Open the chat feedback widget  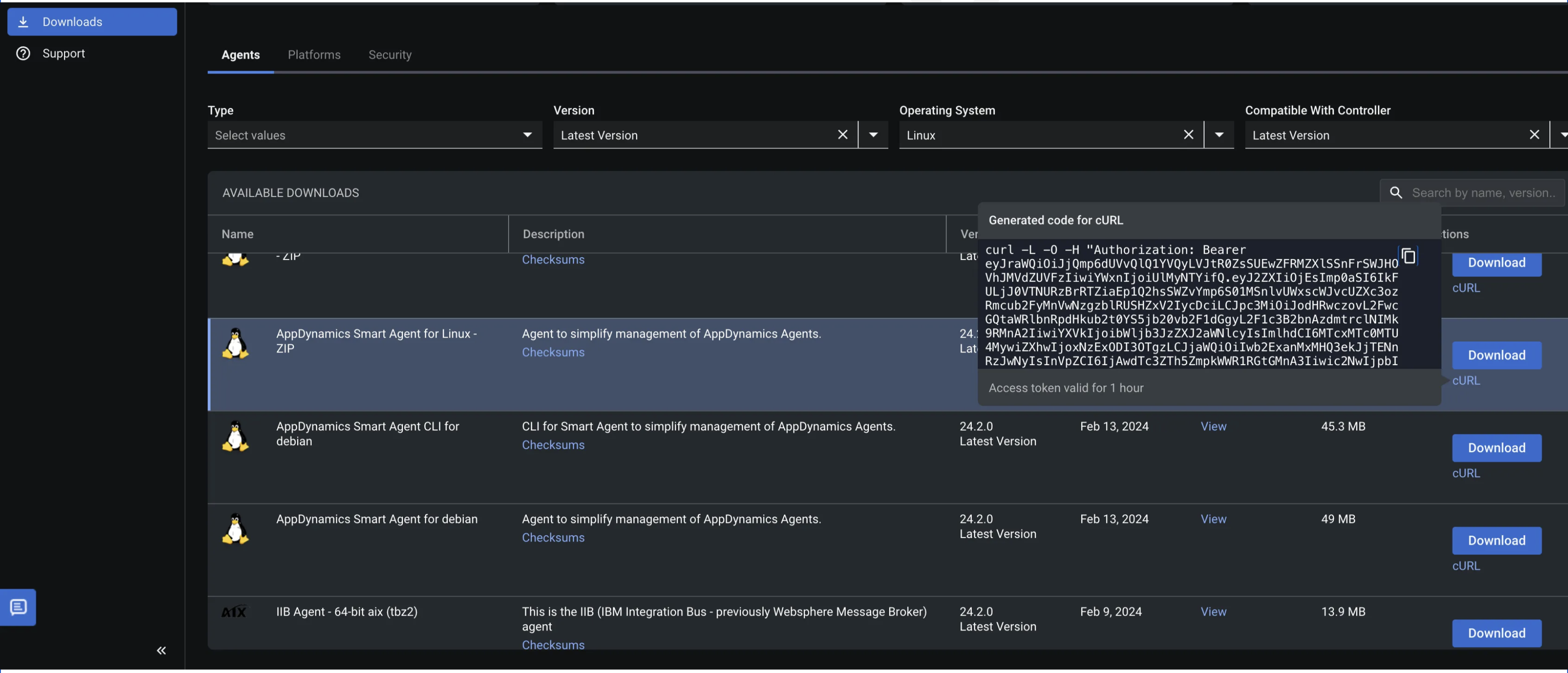(18, 607)
